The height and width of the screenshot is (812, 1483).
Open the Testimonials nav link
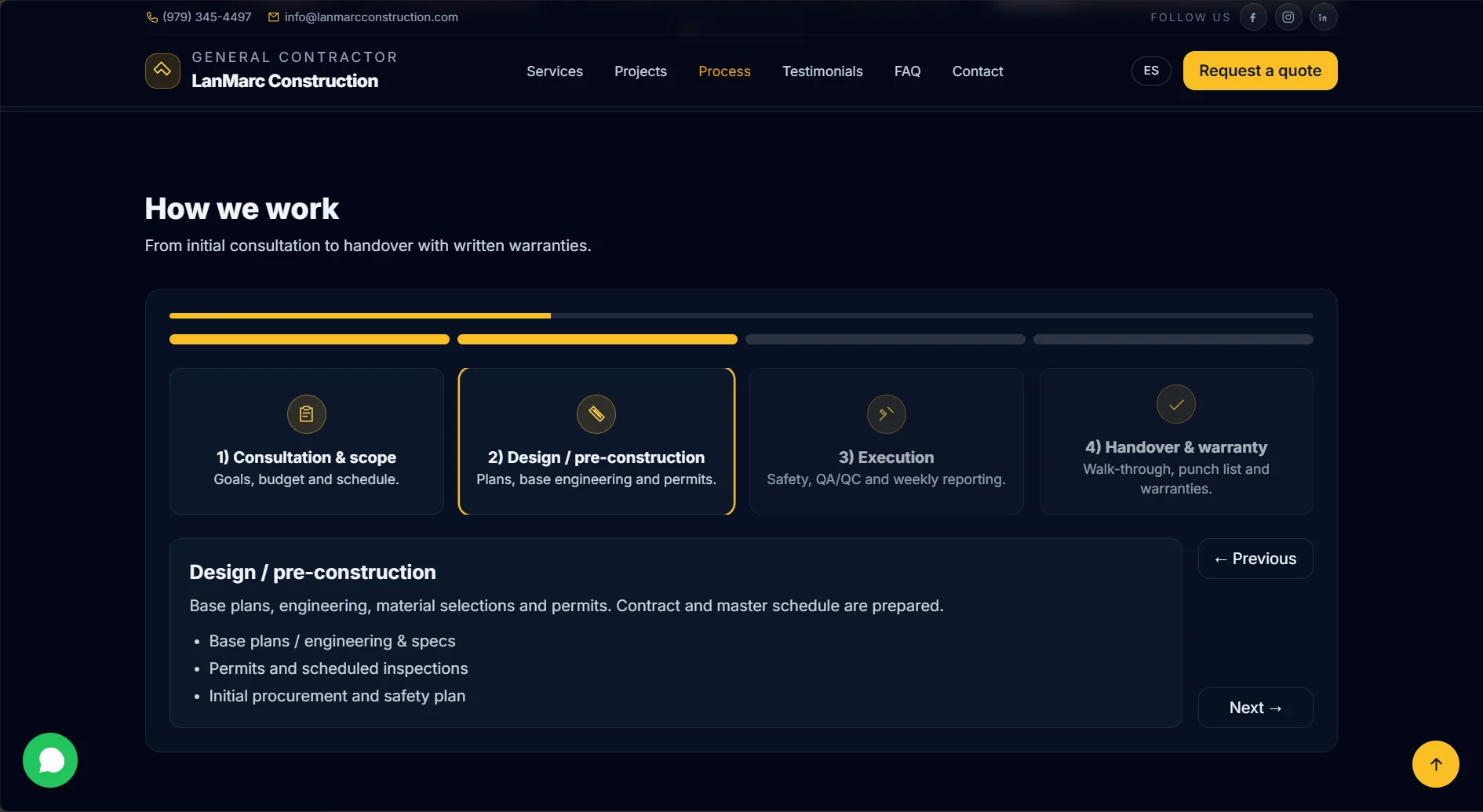tap(822, 71)
